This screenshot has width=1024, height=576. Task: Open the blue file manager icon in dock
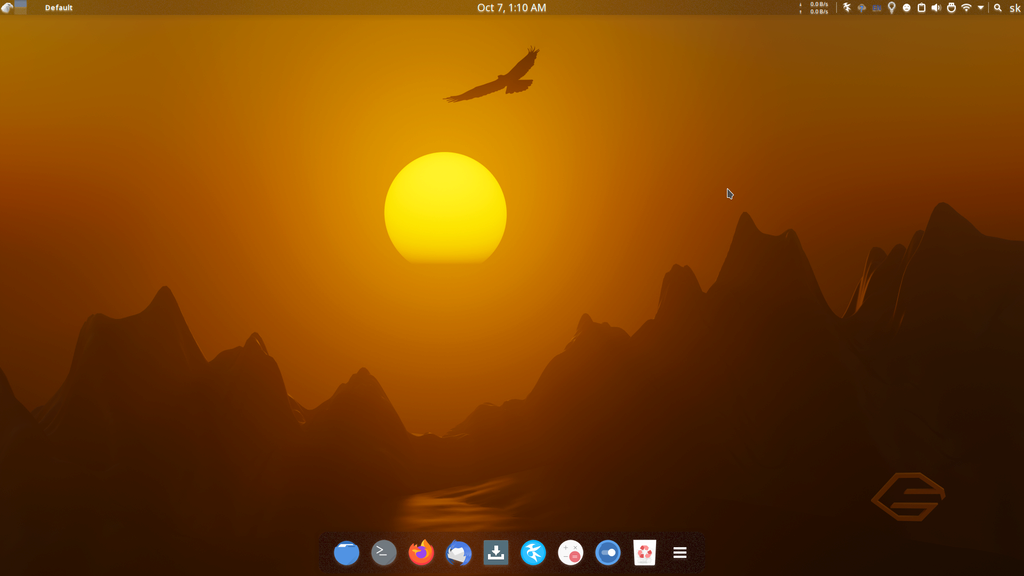point(345,552)
